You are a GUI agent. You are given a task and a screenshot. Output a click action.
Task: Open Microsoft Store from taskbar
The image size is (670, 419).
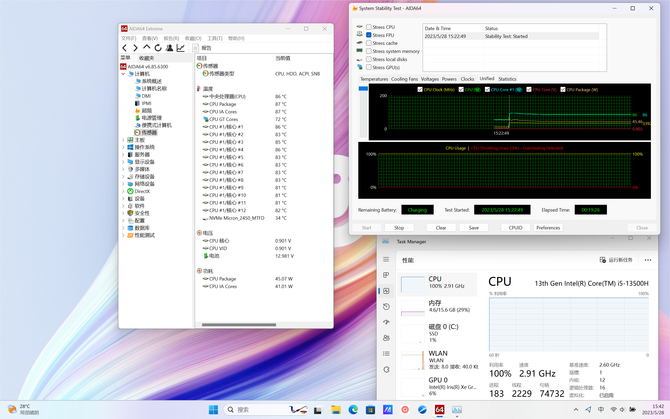click(x=370, y=410)
